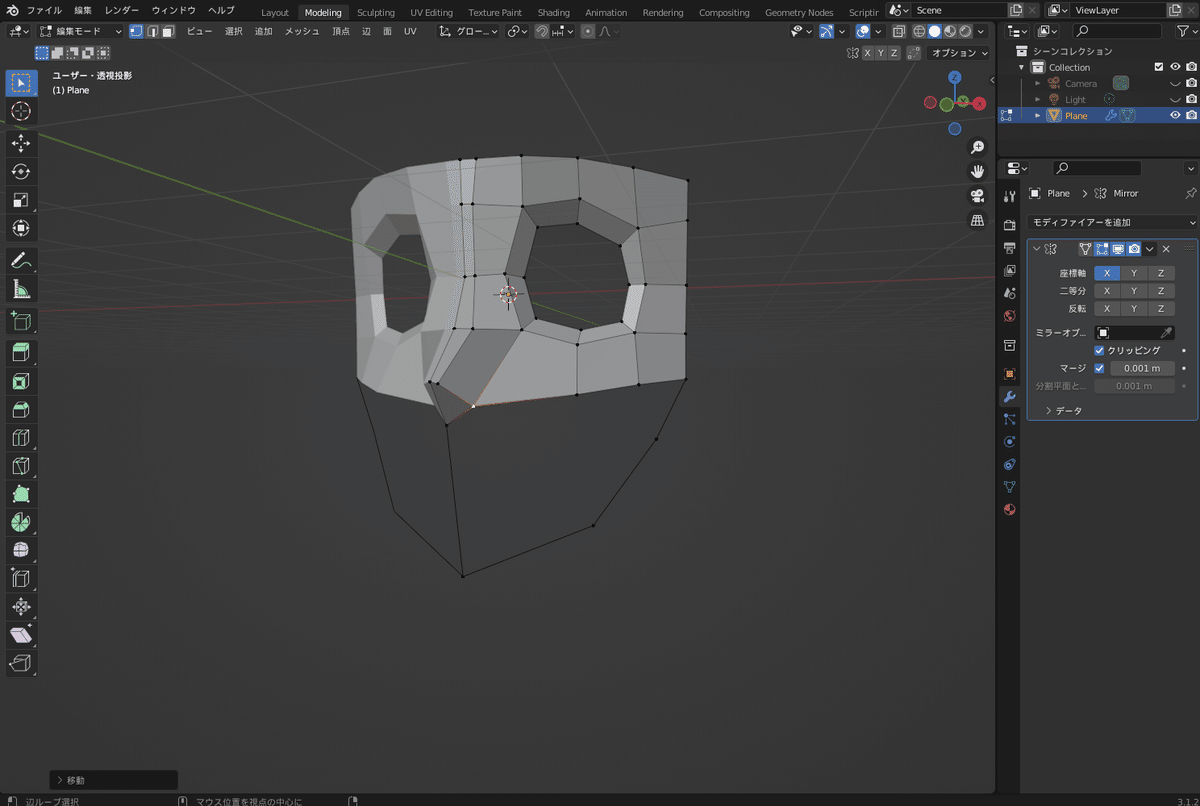Activate the Scale tool

tap(21, 200)
